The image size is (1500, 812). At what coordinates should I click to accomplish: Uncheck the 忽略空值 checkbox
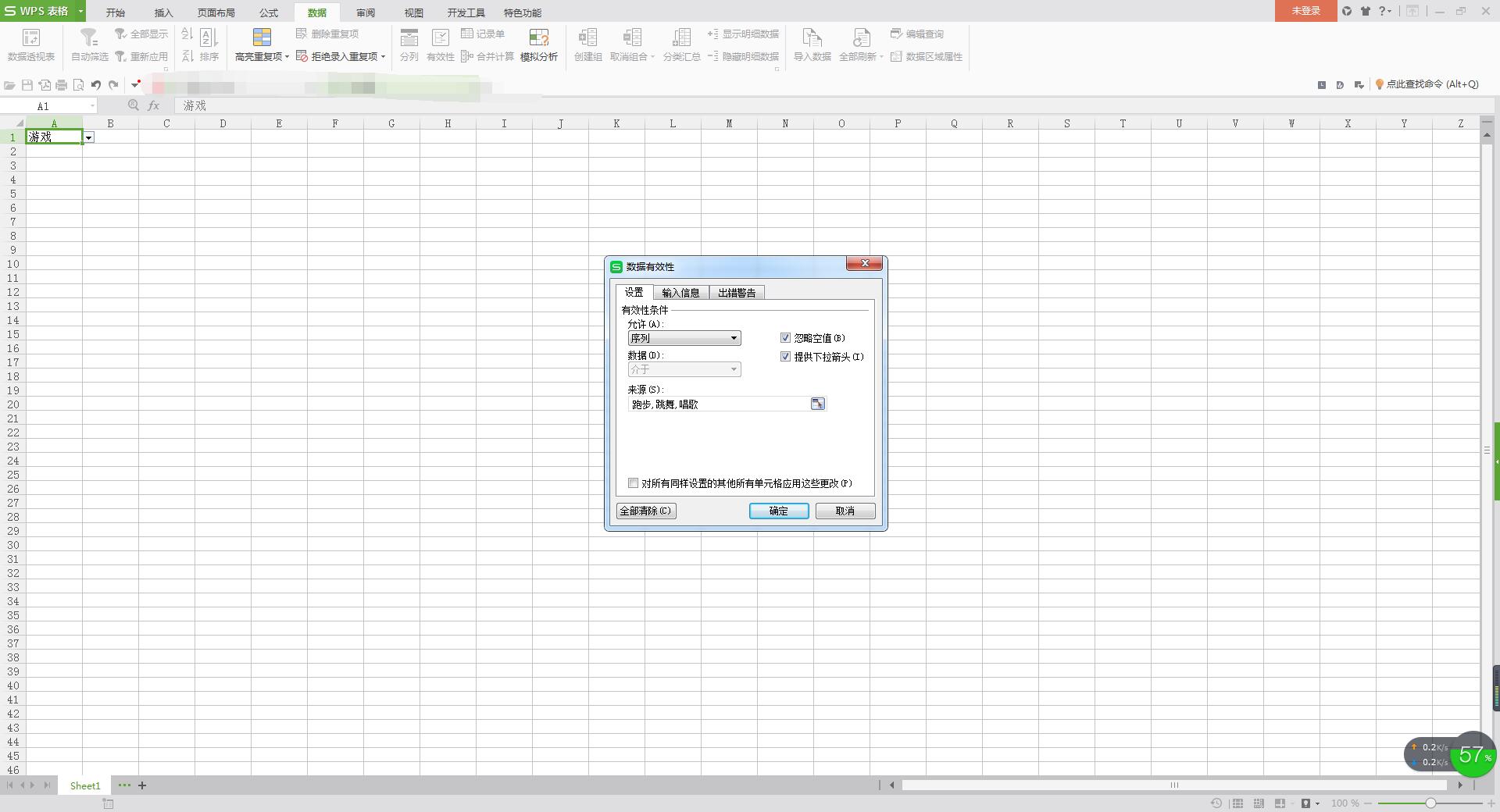[785, 338]
